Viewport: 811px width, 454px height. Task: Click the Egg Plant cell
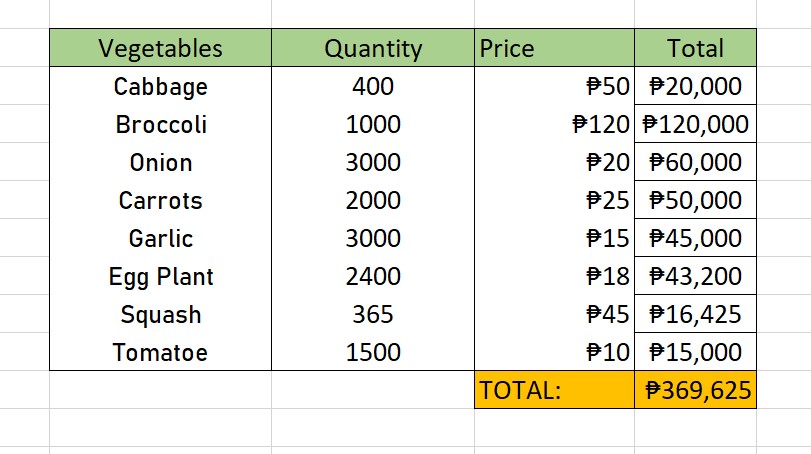(x=160, y=277)
